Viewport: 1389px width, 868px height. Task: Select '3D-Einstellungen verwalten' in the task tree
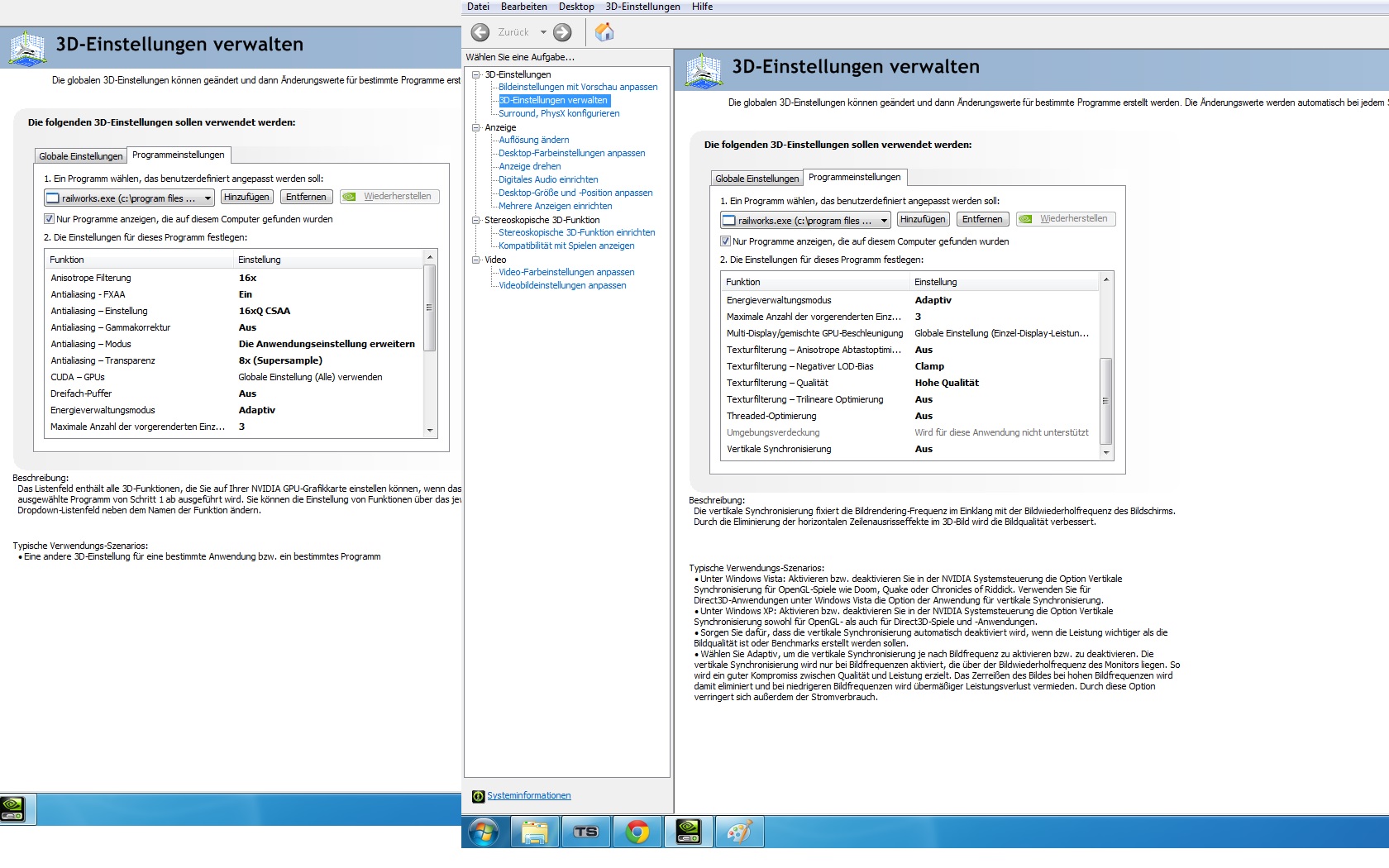tap(553, 100)
